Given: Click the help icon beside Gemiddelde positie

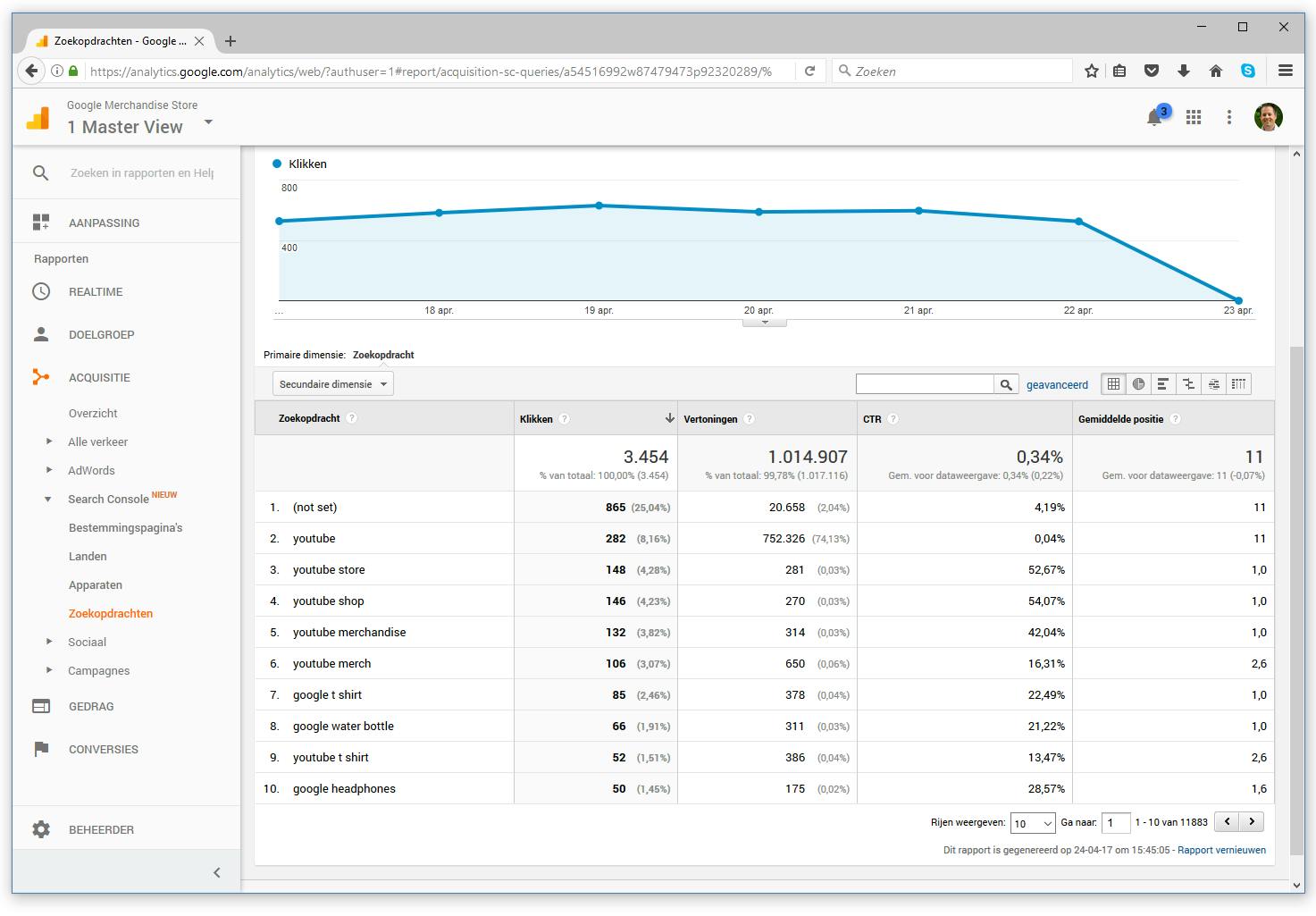Looking at the screenshot, I should click(1176, 419).
